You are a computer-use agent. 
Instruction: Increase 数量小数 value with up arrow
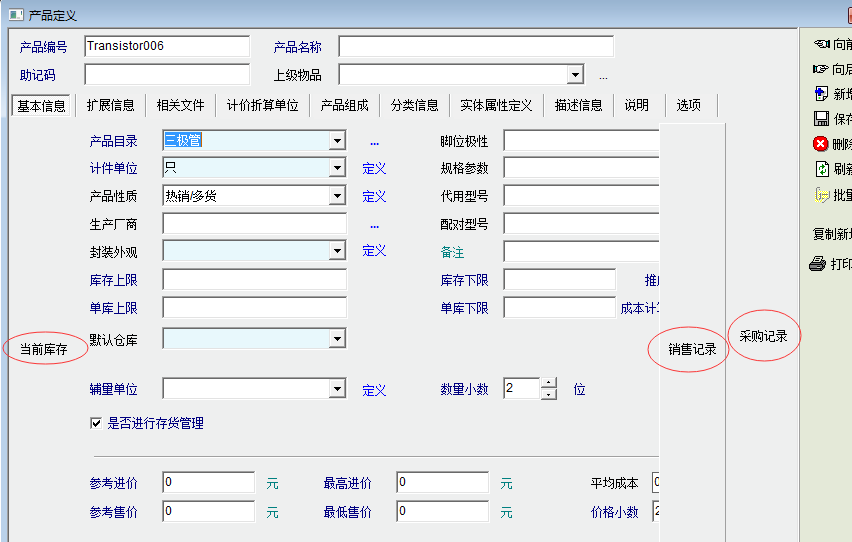pos(548,383)
